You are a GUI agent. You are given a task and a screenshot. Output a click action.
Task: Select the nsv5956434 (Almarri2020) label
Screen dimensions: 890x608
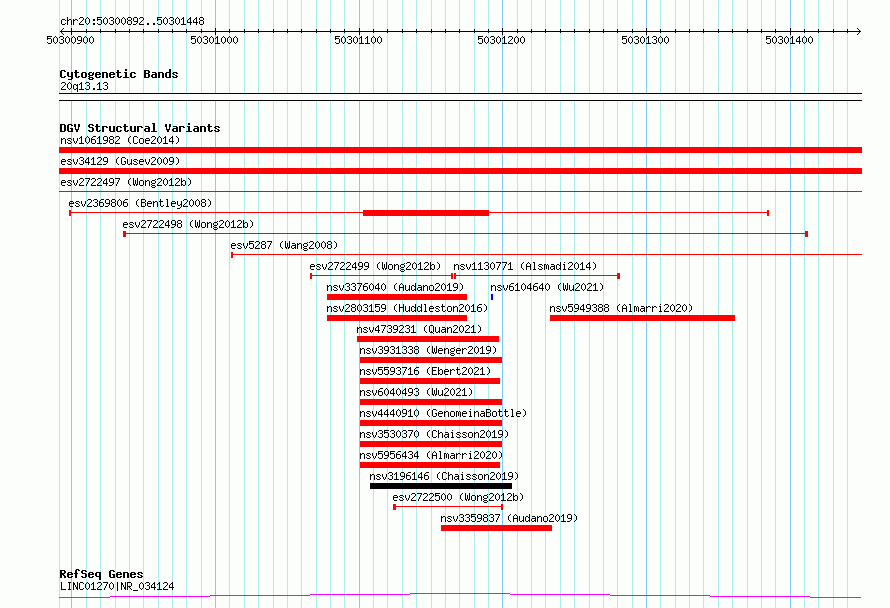coord(431,455)
